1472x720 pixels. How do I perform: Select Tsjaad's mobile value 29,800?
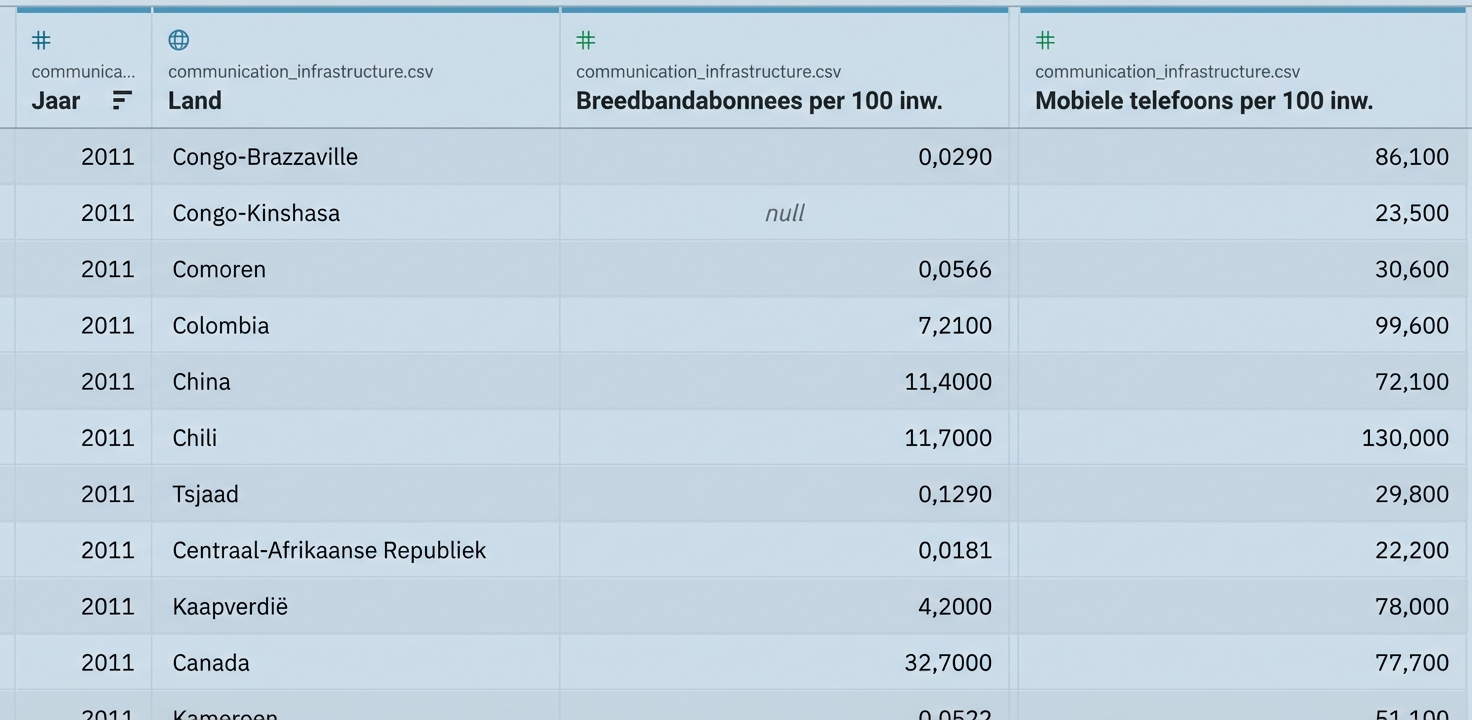point(1413,493)
